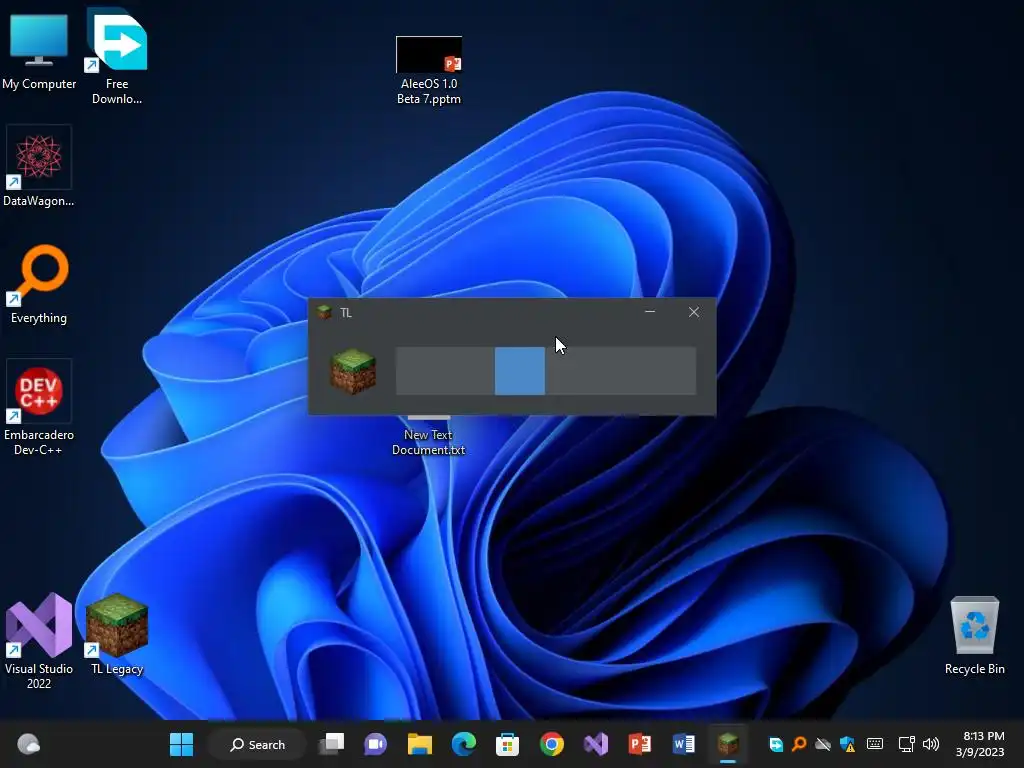Image resolution: width=1024 pixels, height=768 pixels.
Task: Open Task View from taskbar
Action: tap(332, 744)
